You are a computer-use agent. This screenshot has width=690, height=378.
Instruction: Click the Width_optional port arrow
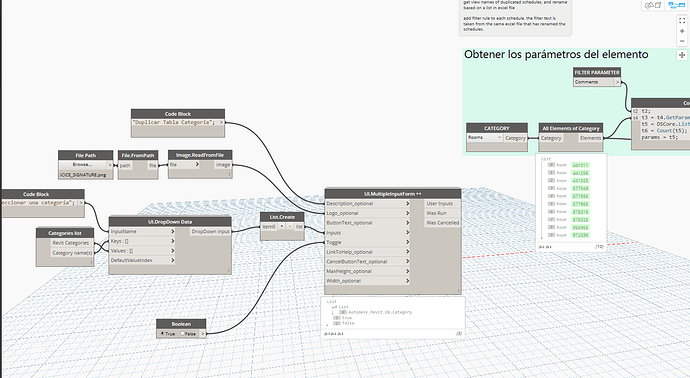click(407, 281)
